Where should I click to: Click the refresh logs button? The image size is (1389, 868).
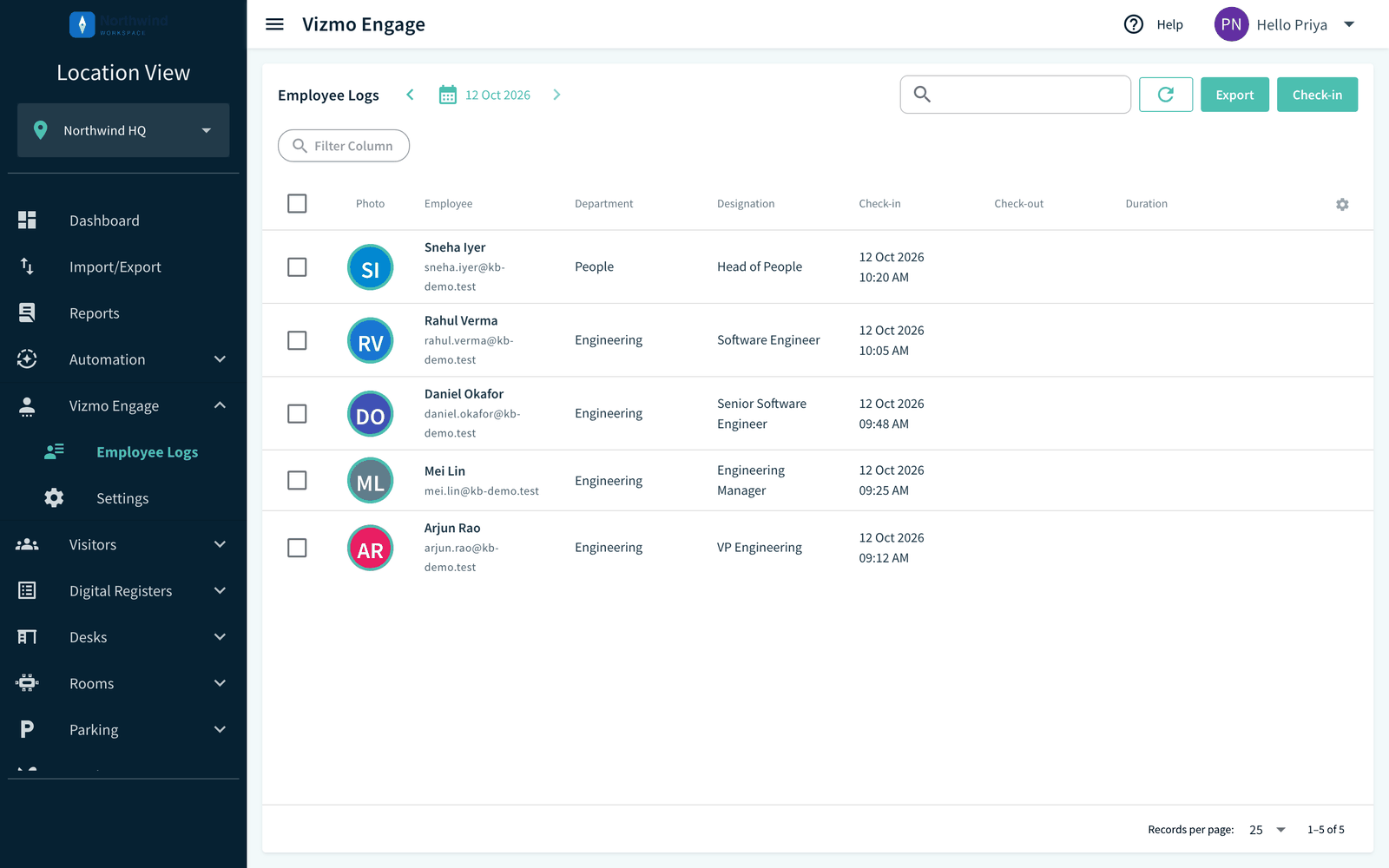click(x=1165, y=95)
